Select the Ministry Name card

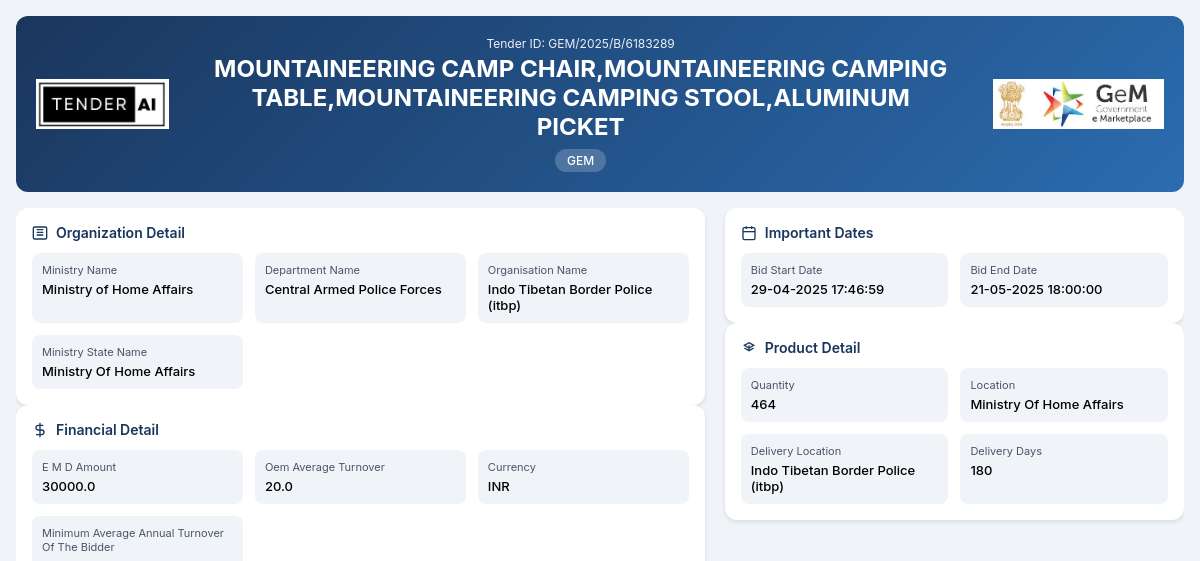137,288
